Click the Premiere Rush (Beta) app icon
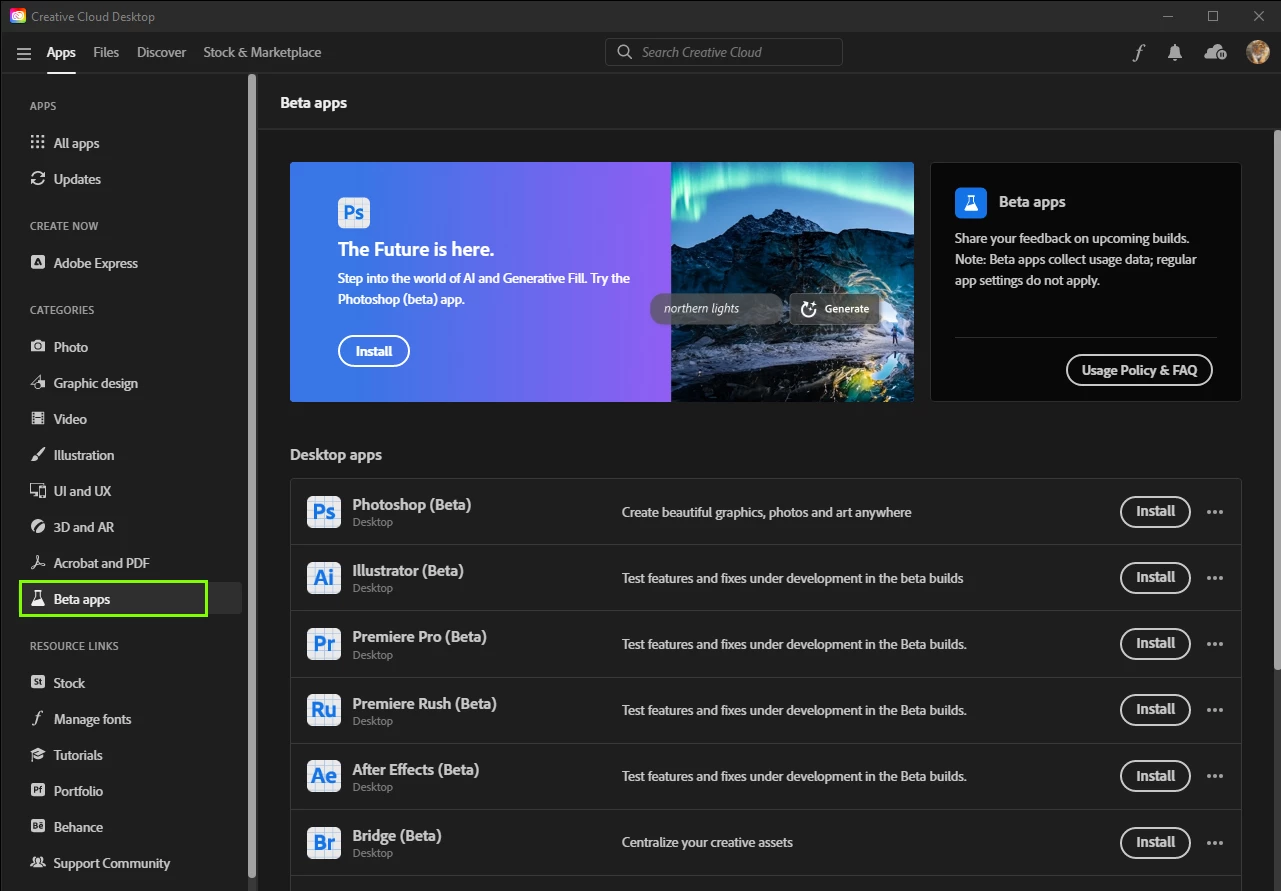The width and height of the screenshot is (1281, 891). [324, 710]
